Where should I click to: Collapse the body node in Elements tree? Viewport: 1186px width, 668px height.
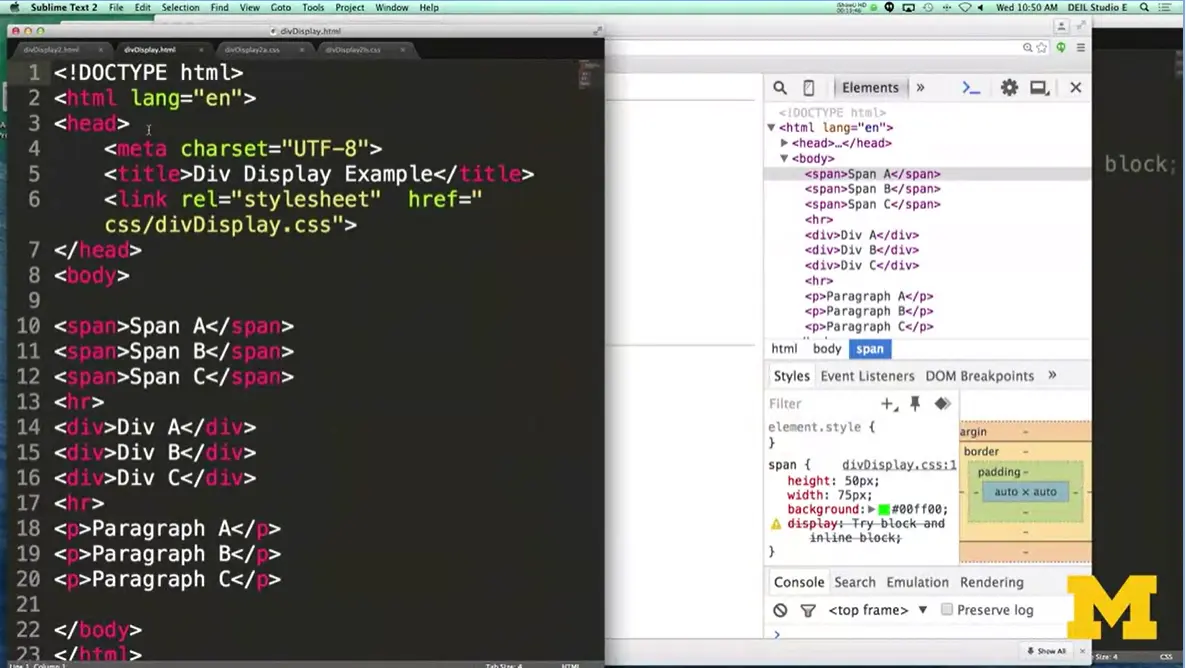tap(784, 158)
